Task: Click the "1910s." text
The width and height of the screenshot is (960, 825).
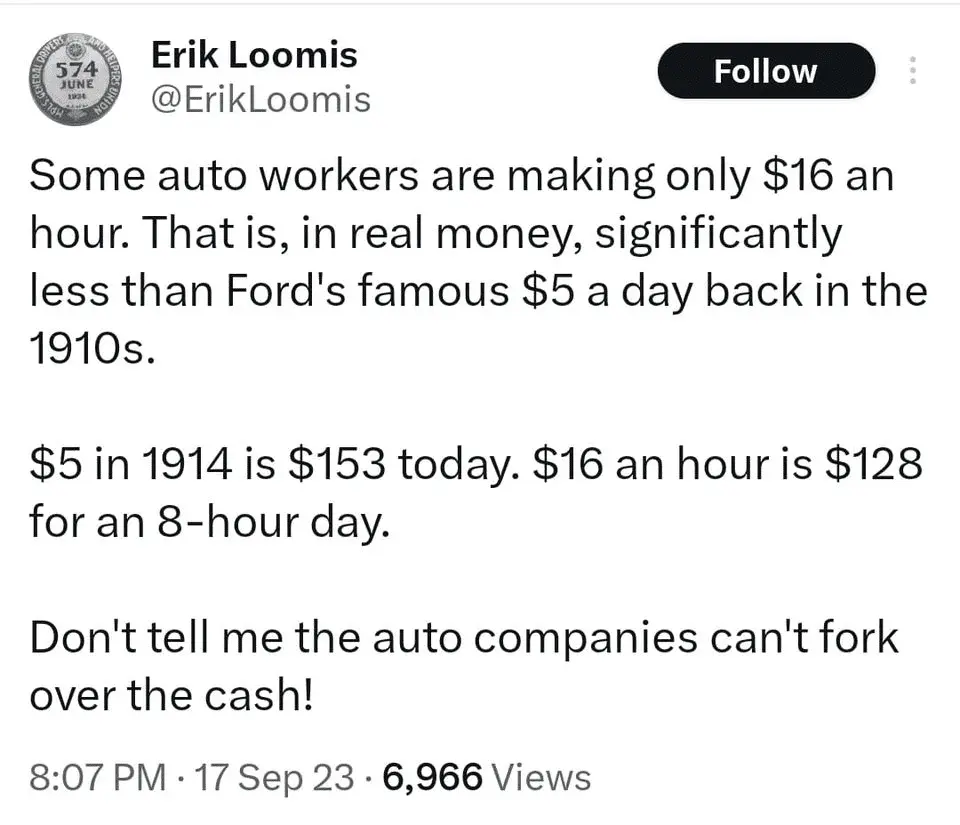Action: (93, 351)
